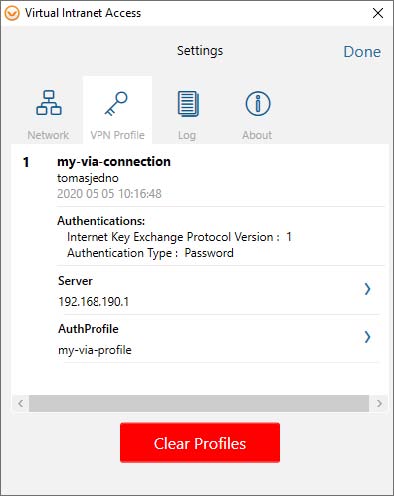
Task: Click the horizontal scrollbar thumb
Action: 199,404
